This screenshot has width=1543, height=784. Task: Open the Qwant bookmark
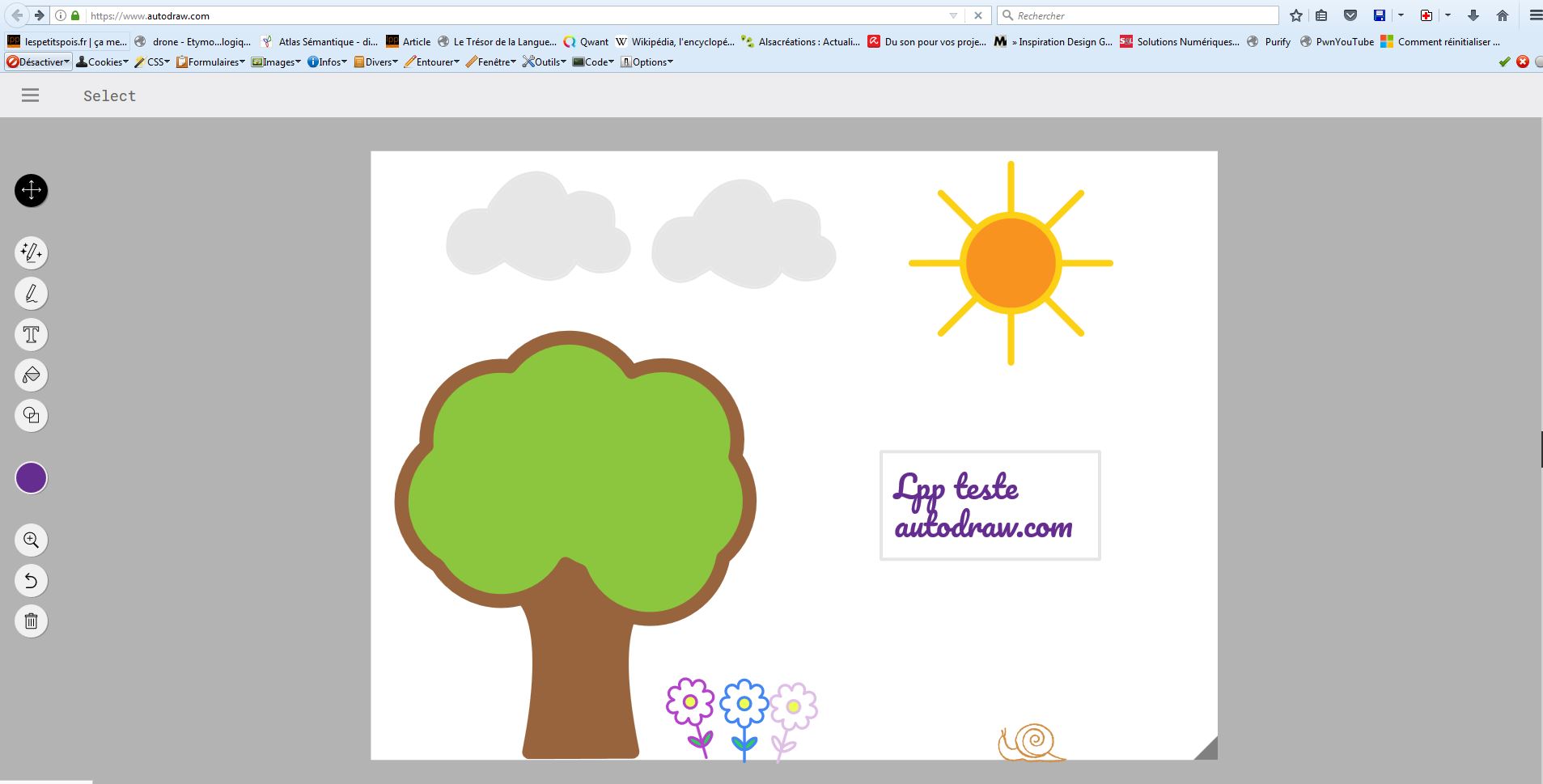coord(586,41)
